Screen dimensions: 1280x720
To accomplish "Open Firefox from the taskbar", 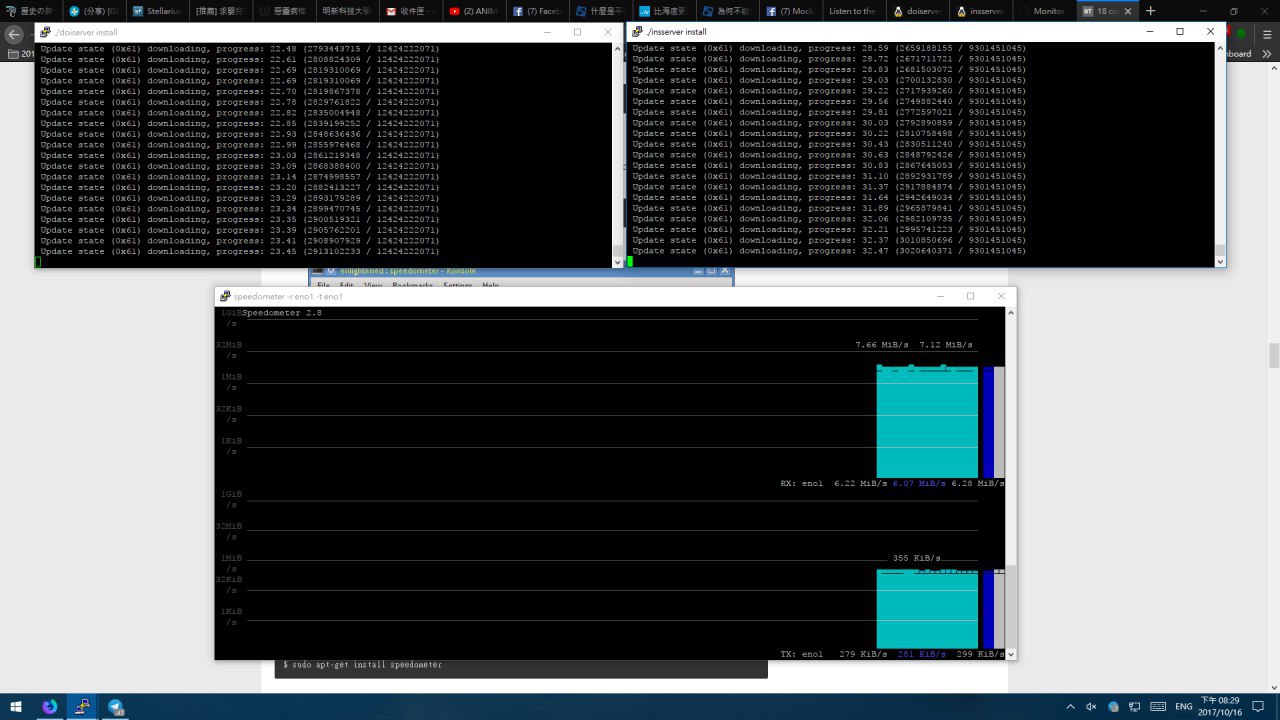I will pyautogui.click(x=49, y=706).
